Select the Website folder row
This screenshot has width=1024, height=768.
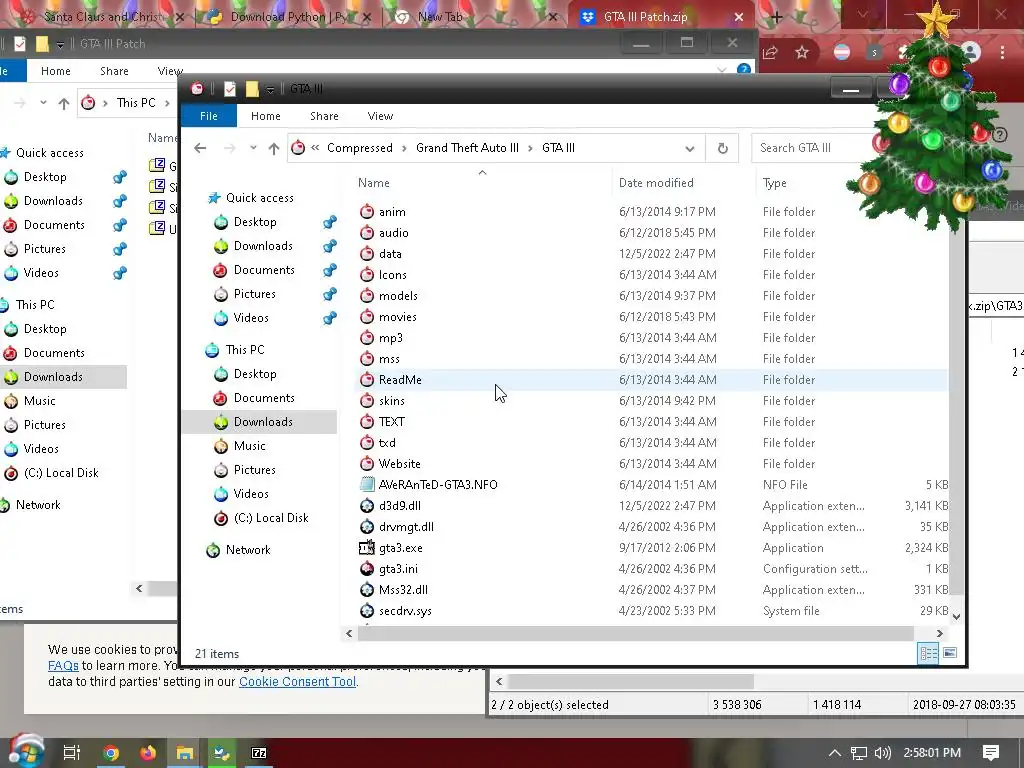click(651, 464)
